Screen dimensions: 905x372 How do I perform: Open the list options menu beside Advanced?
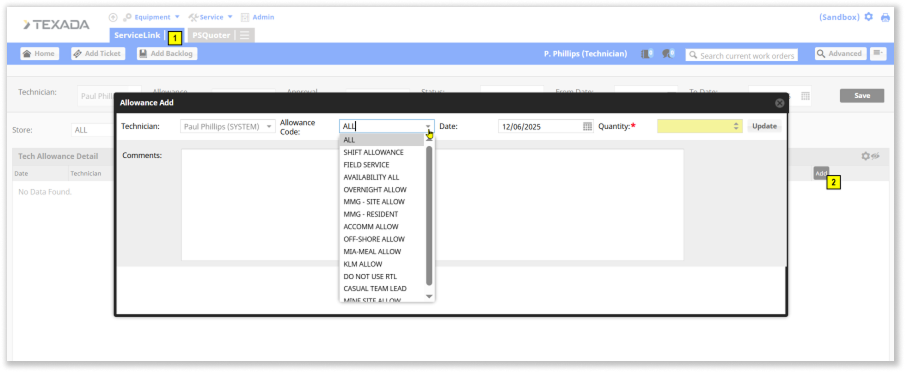click(878, 54)
